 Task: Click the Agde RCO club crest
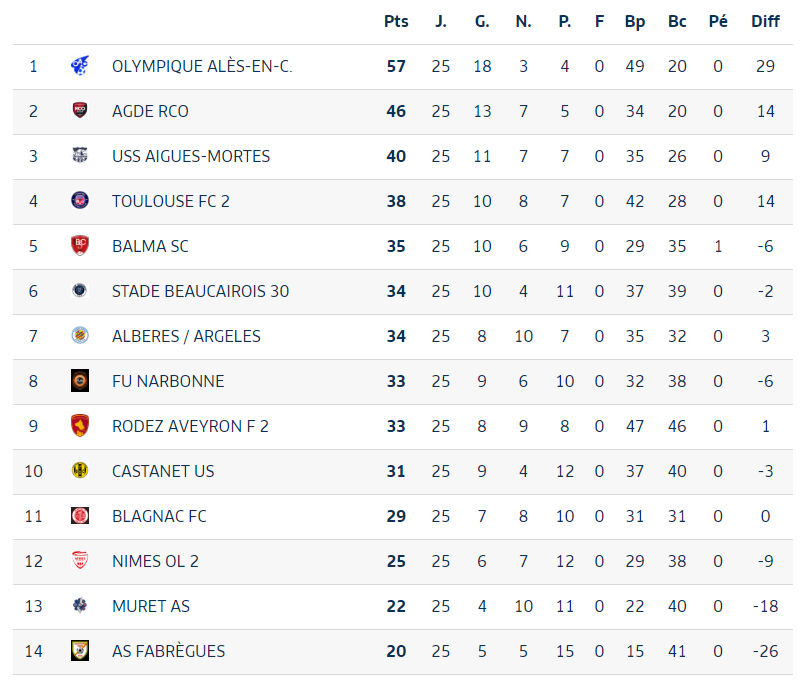(80, 111)
